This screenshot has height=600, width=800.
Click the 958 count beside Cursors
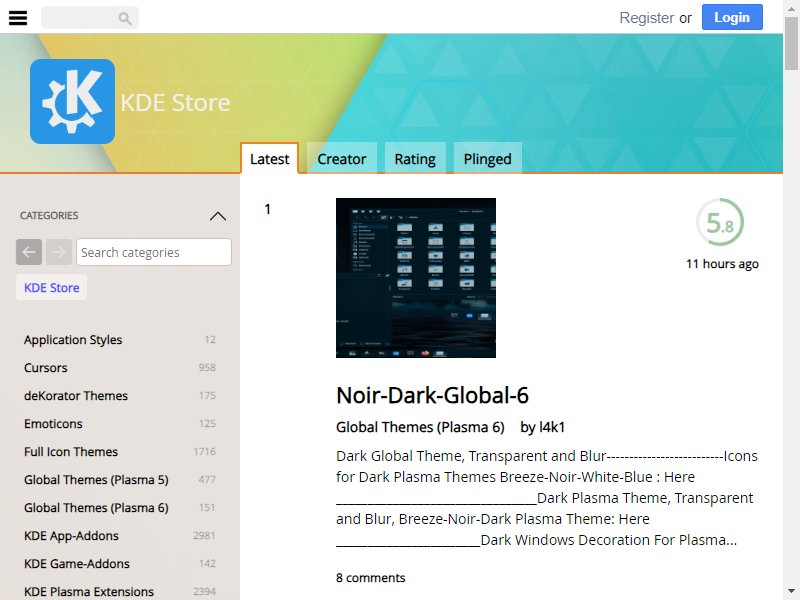[207, 367]
